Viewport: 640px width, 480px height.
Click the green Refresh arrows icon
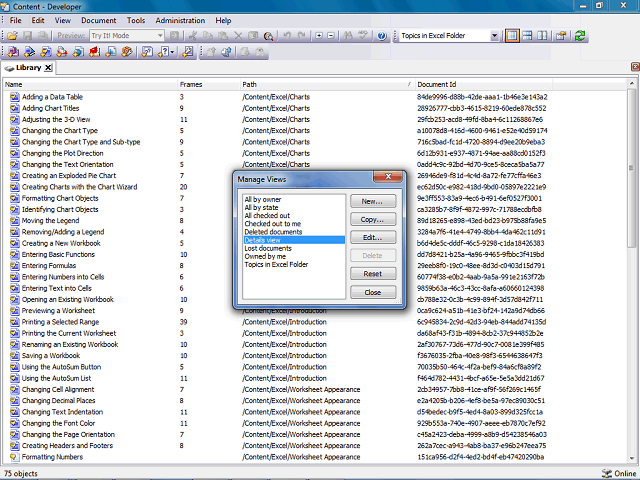click(x=580, y=36)
